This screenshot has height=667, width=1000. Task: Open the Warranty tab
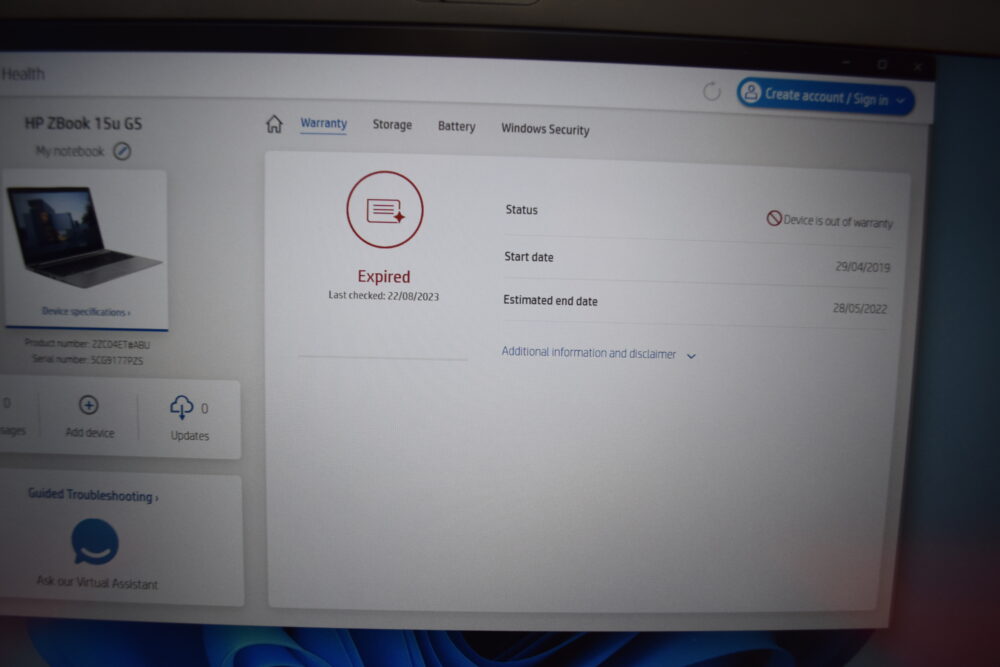click(323, 123)
